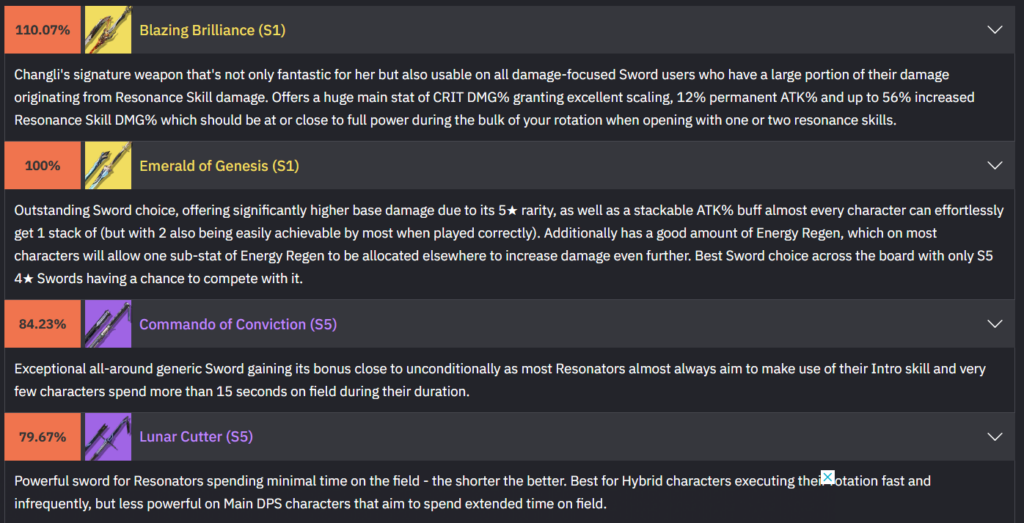Viewport: 1024px width, 523px height.
Task: Click the Commando of Conviction sword icon
Action: click(x=107, y=324)
